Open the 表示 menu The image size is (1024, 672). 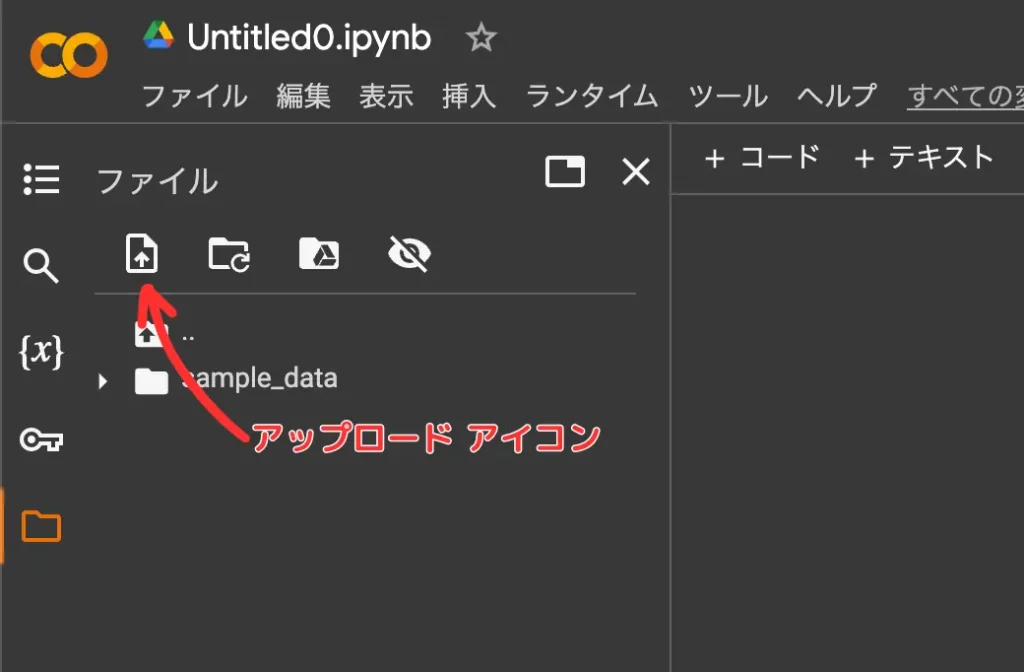(386, 96)
